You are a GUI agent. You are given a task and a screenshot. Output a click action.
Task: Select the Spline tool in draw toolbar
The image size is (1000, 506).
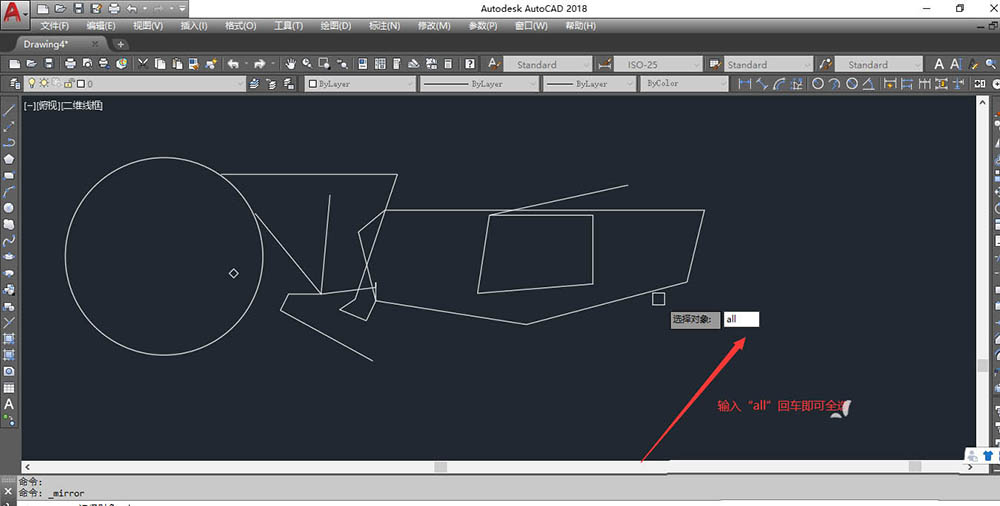(x=9, y=241)
